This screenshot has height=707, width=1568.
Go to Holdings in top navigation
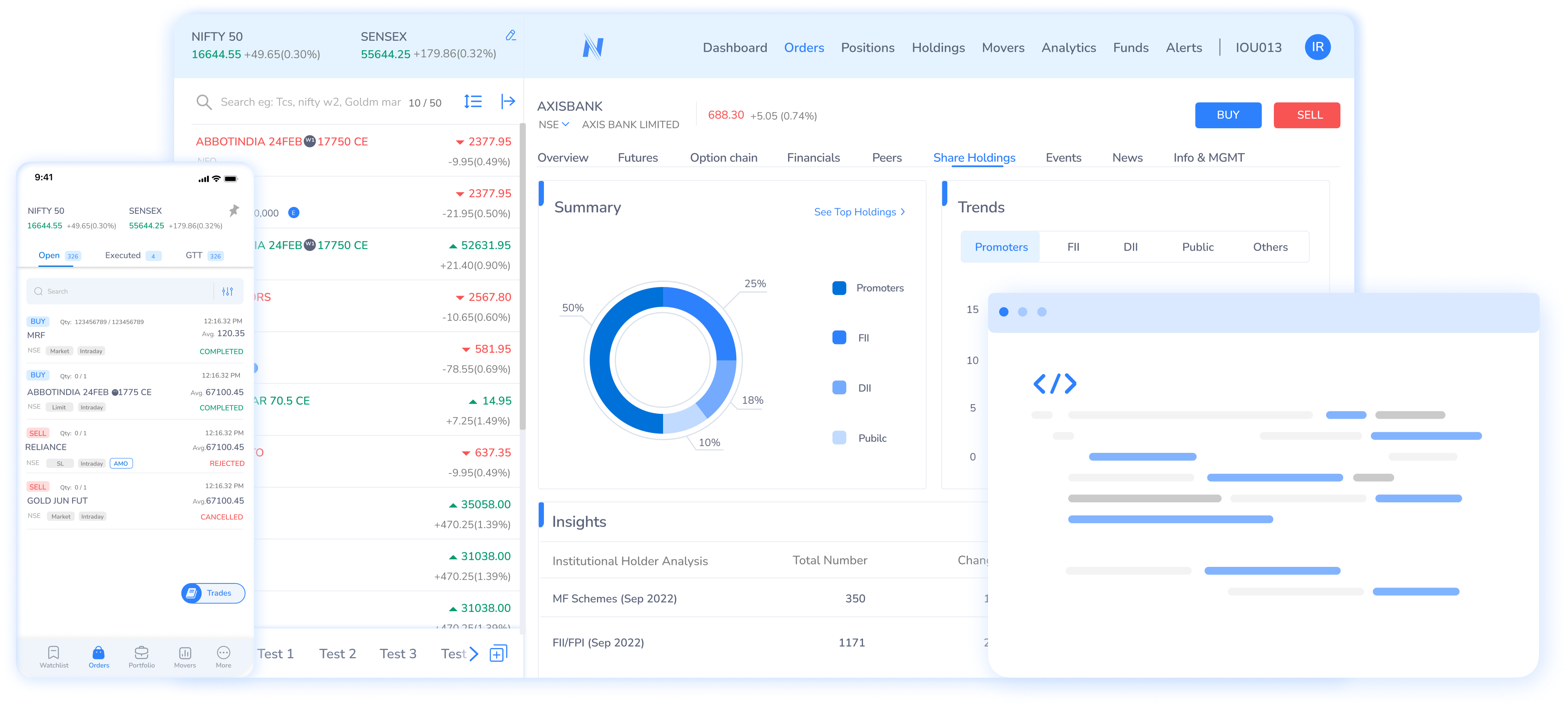pos(937,48)
